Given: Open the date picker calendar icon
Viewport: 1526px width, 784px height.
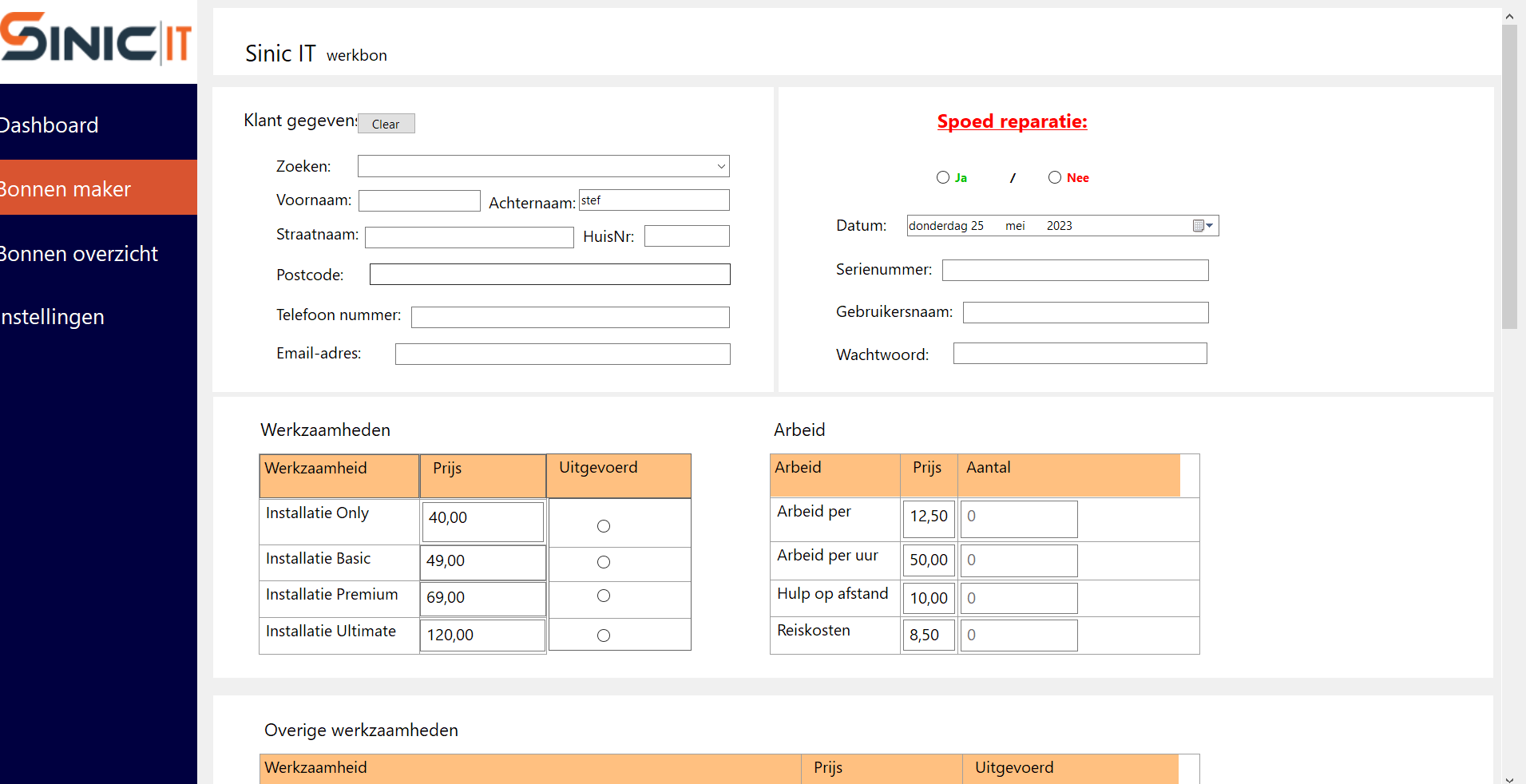Looking at the screenshot, I should click(1199, 226).
